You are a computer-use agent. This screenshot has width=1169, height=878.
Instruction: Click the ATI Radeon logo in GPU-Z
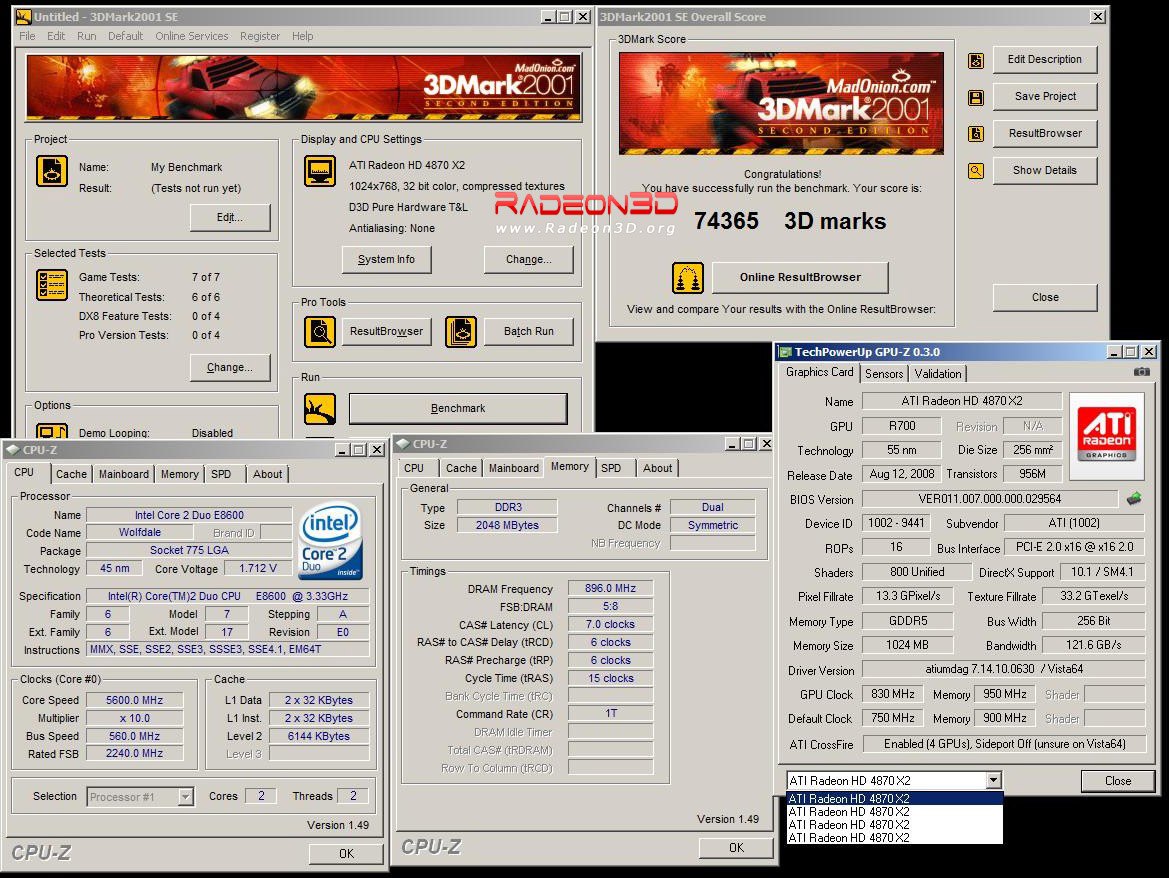(1106, 435)
